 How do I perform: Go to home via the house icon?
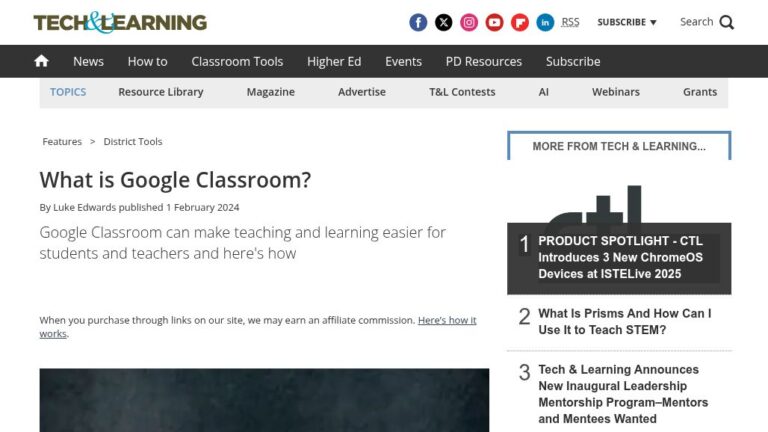[x=42, y=61]
